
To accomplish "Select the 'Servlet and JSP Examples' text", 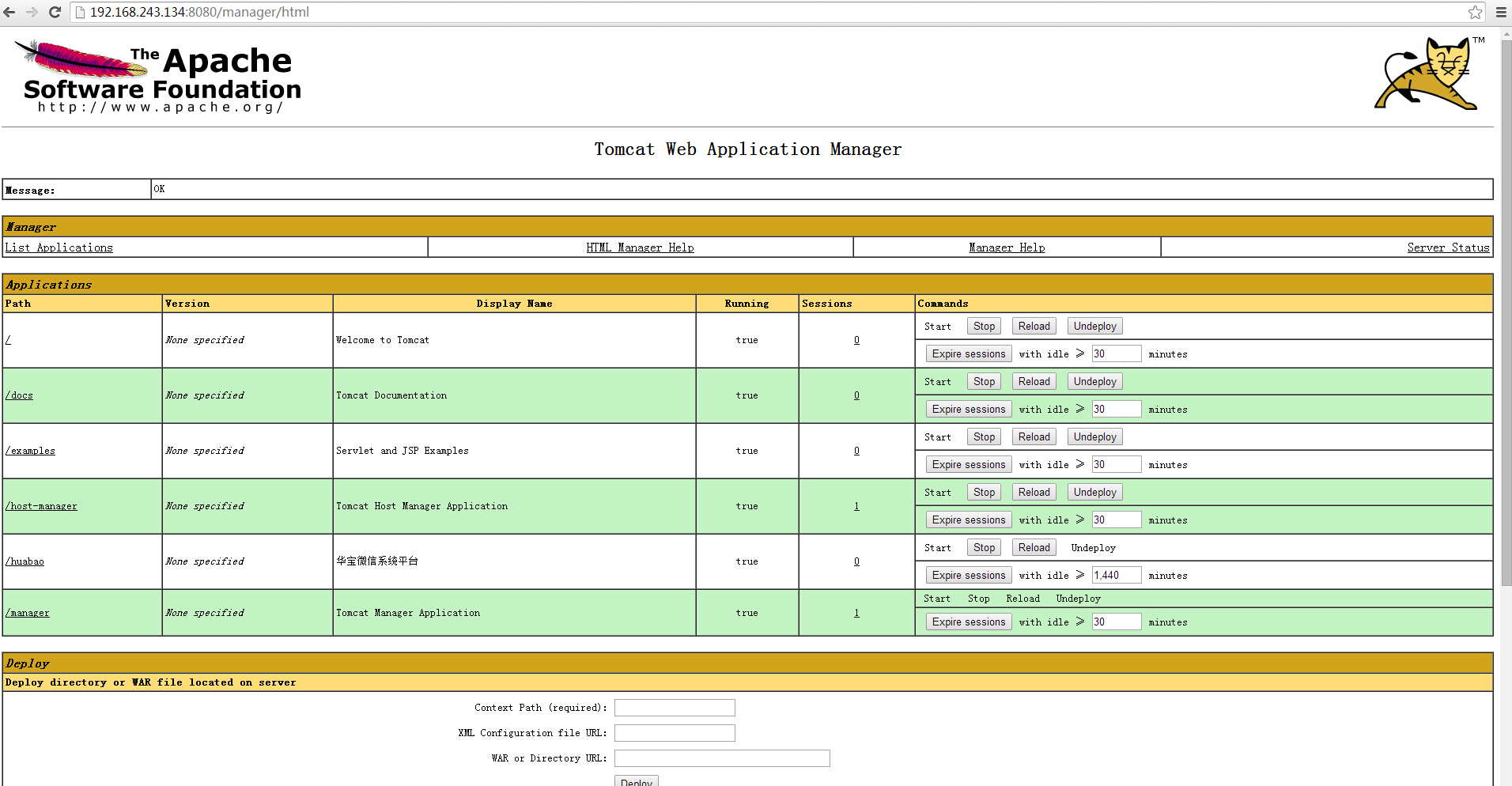I will [x=402, y=451].
